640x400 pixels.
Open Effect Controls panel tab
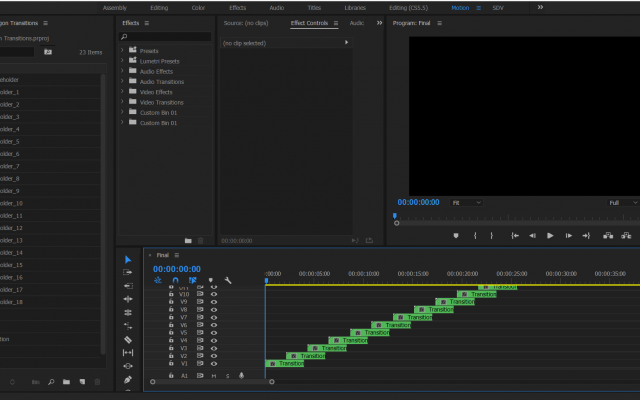pos(309,23)
